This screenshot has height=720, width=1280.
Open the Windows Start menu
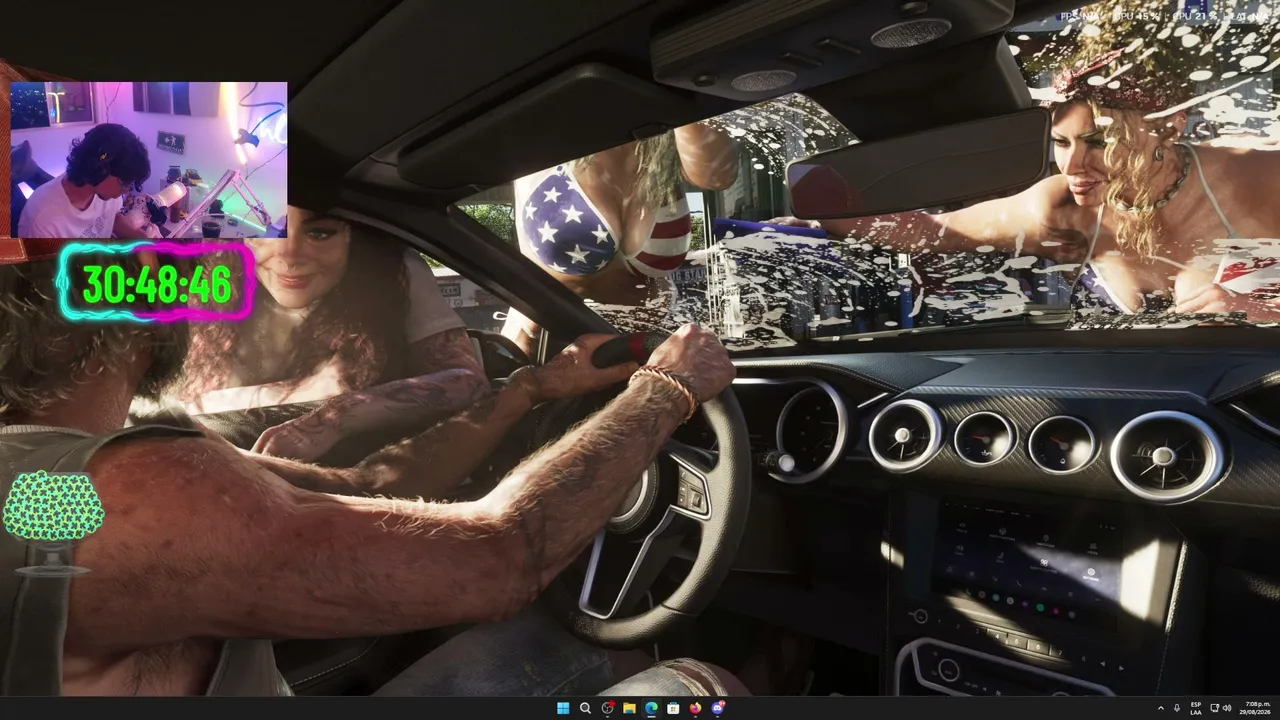click(563, 708)
